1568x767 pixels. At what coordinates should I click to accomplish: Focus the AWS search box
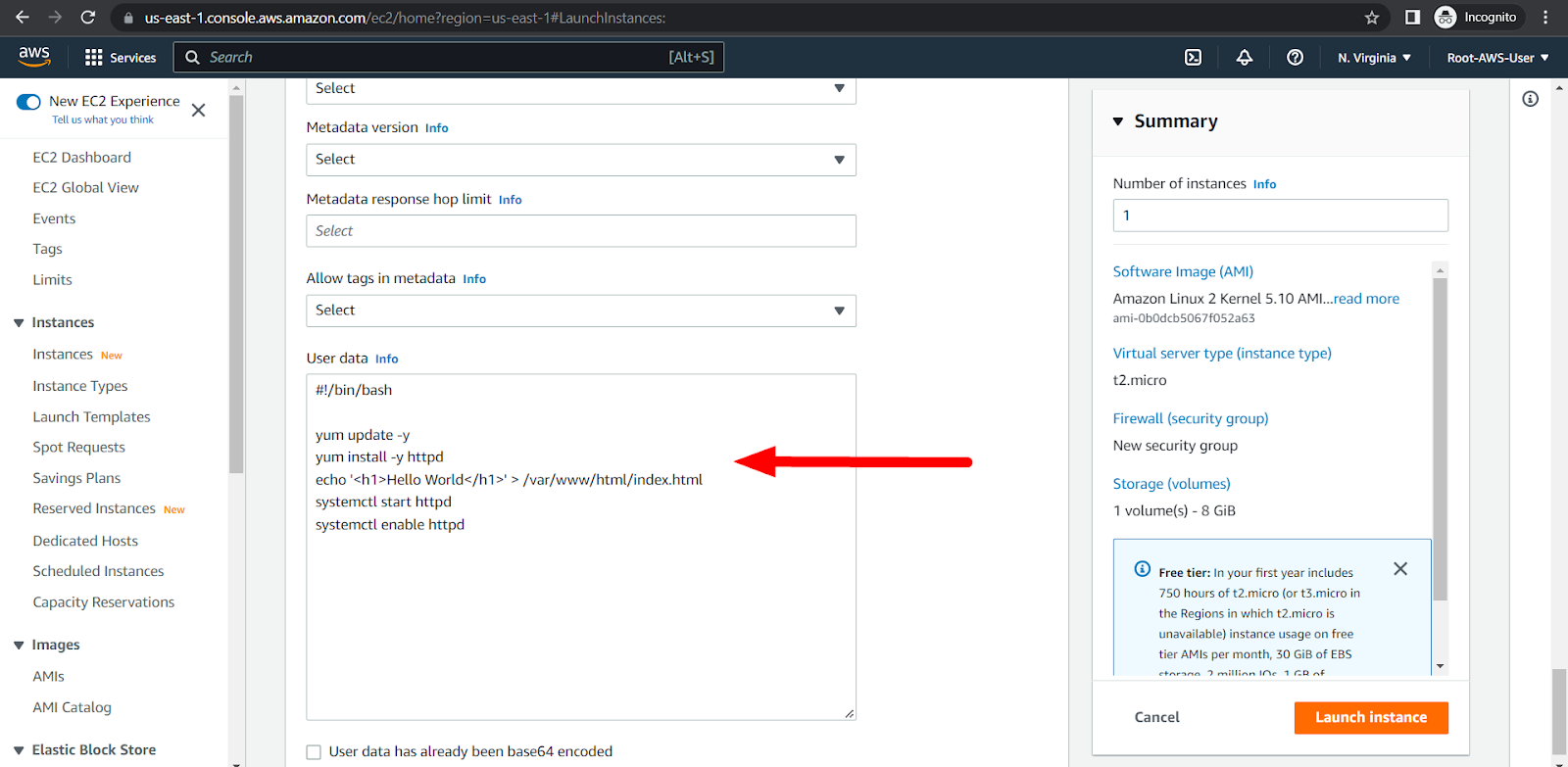coord(449,58)
